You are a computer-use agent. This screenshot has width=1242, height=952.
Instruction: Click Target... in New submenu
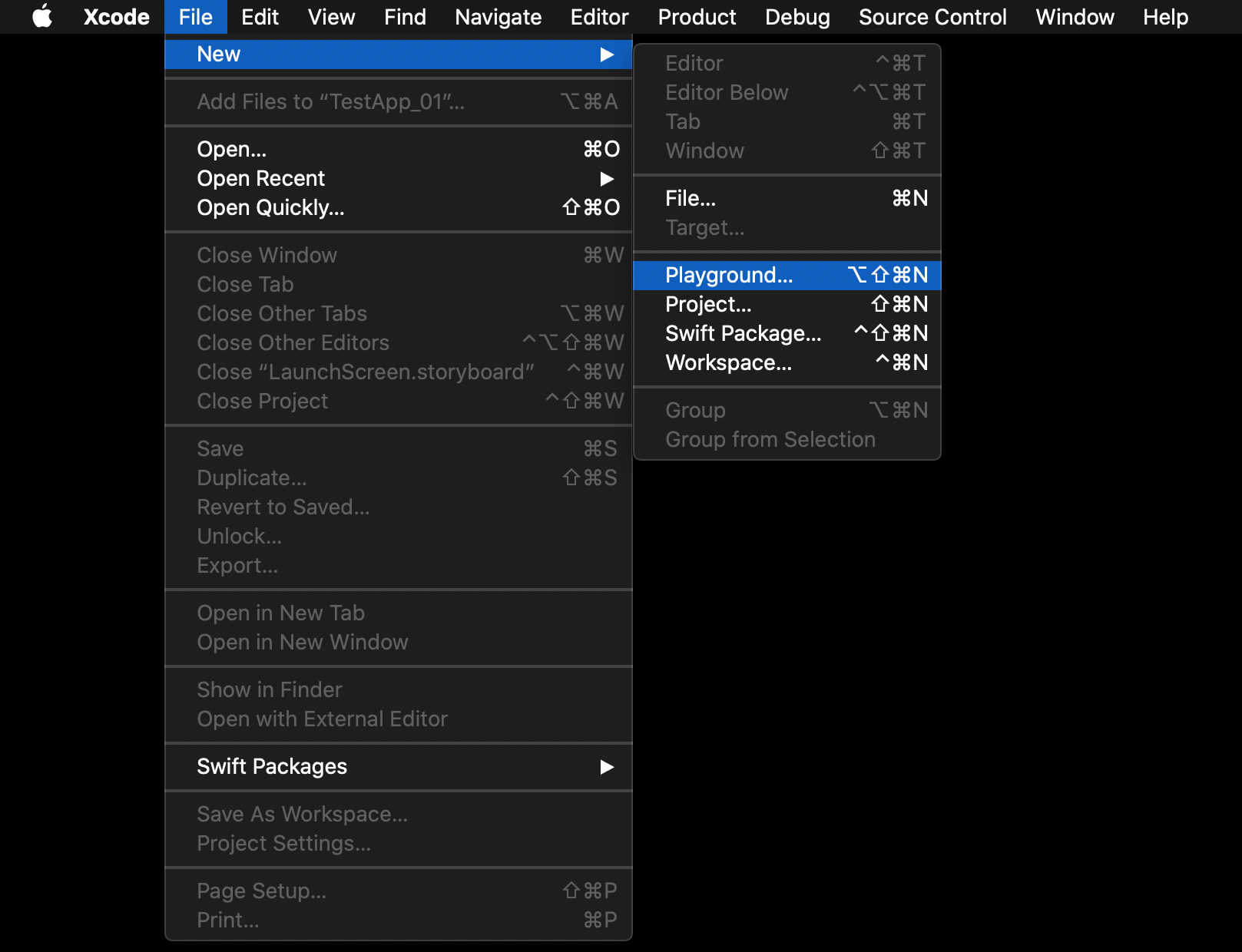pyautogui.click(x=787, y=227)
